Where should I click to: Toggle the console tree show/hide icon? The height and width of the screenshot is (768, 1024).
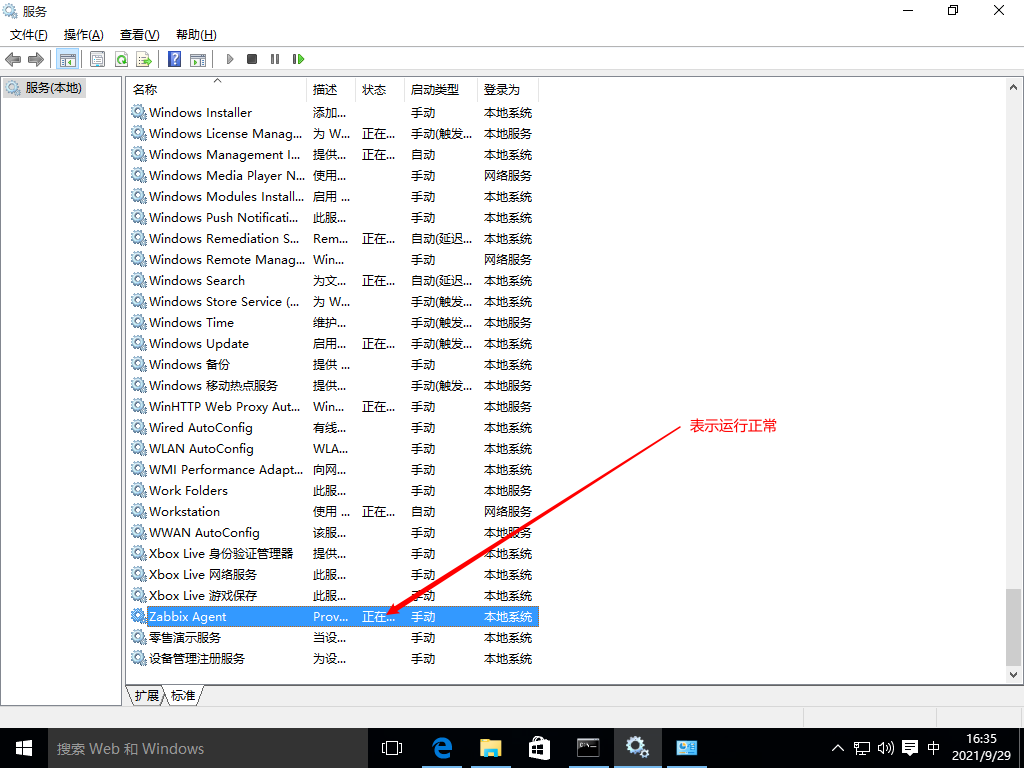click(67, 59)
